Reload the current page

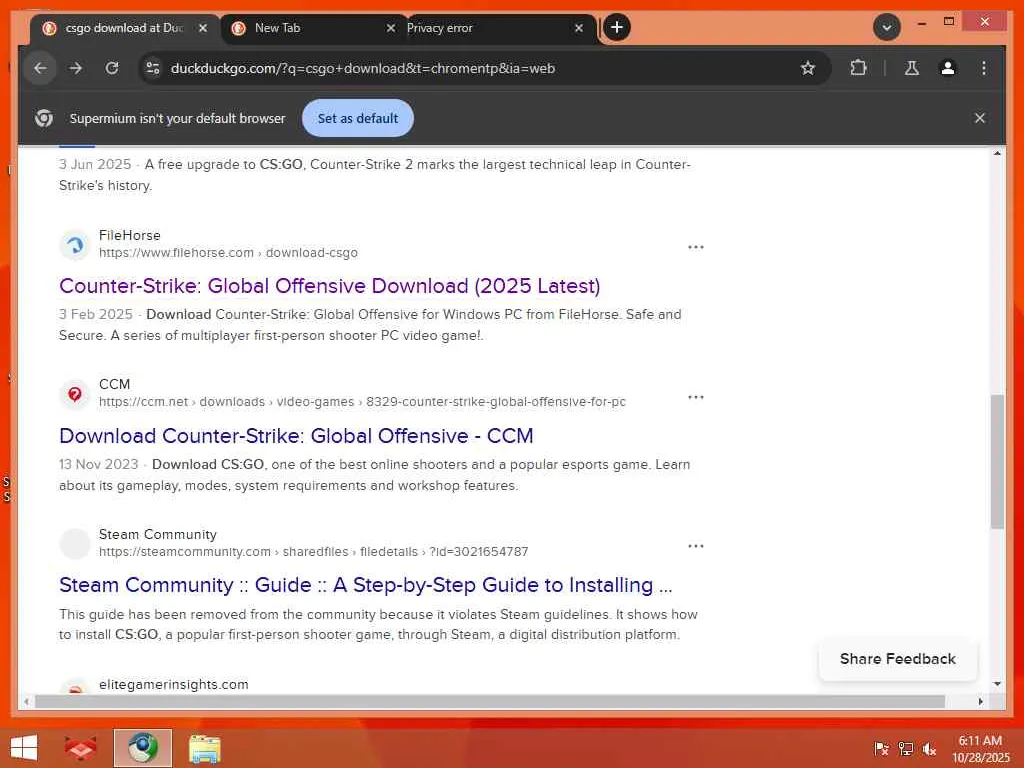click(112, 68)
